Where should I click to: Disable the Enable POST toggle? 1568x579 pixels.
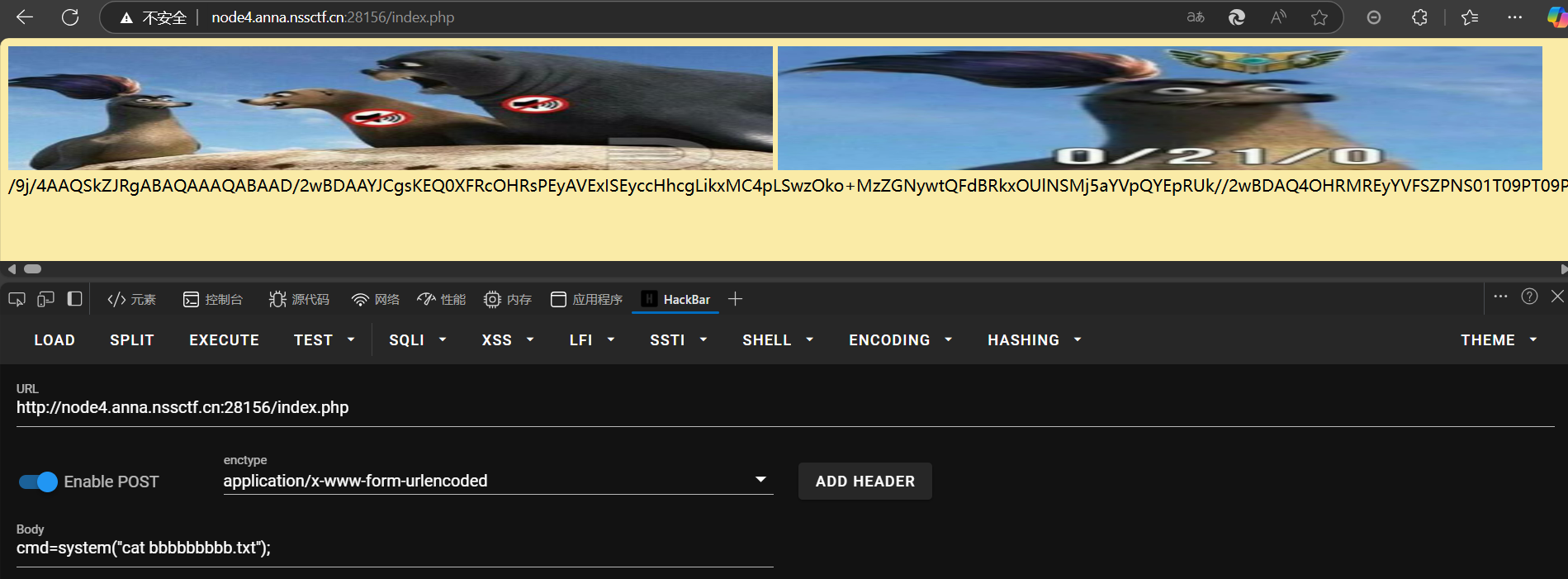coord(38,482)
